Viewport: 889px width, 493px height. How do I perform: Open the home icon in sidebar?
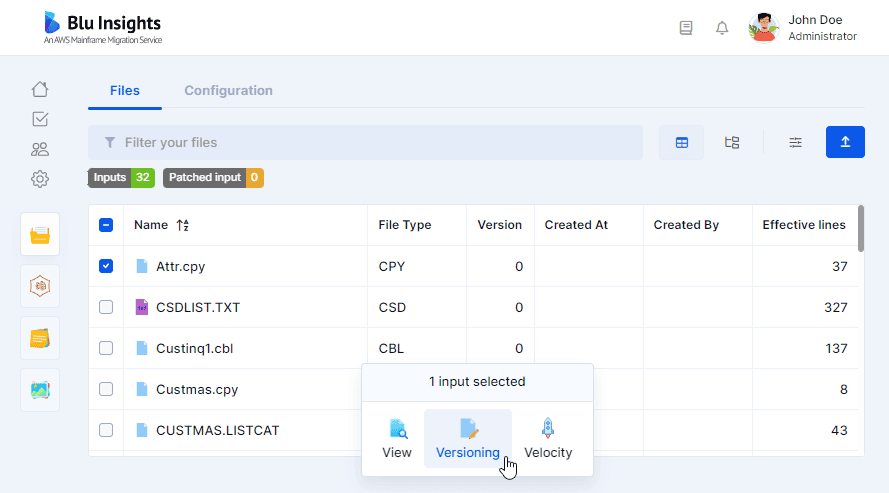(40, 89)
